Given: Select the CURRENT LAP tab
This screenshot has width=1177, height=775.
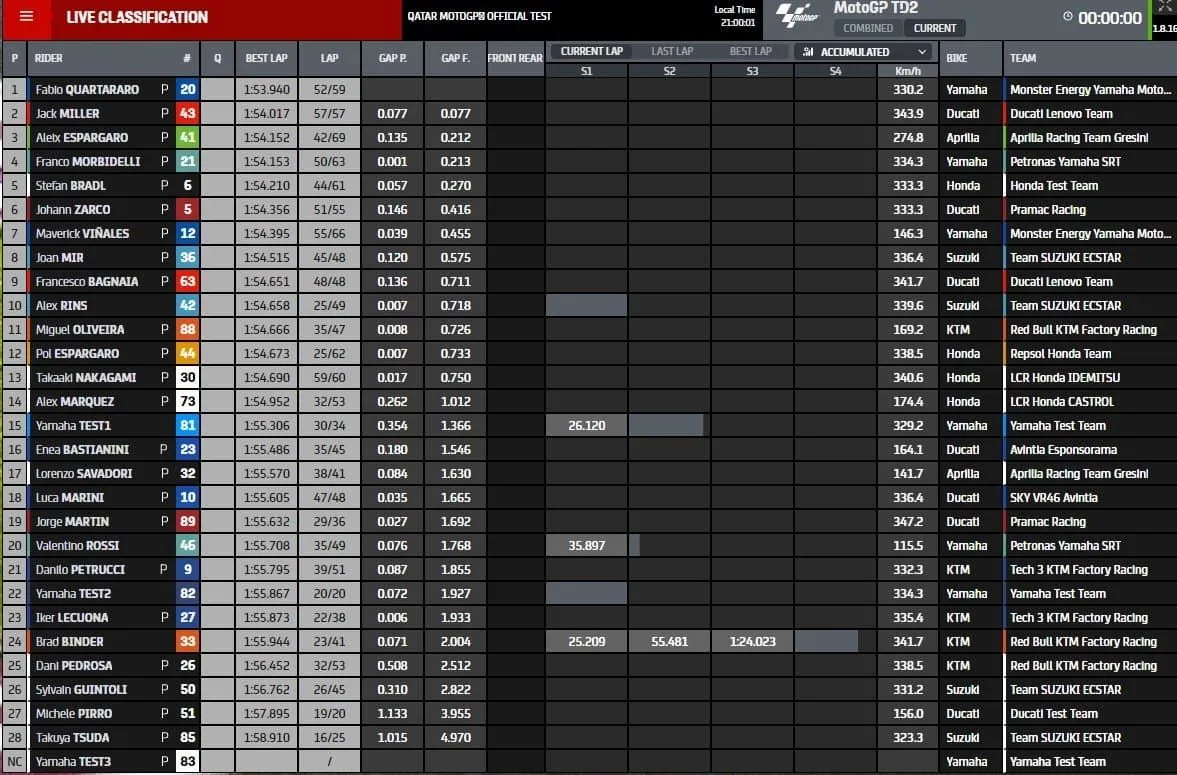Looking at the screenshot, I should point(592,51).
